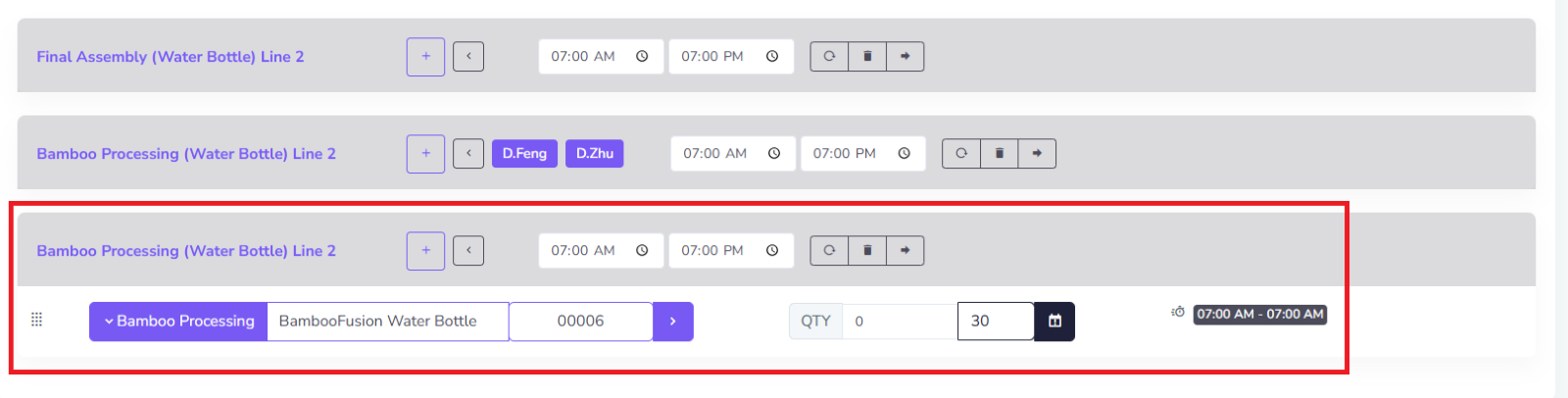Click the quantity field showing 30
Viewport: 1568px width, 398px height.
995,322
